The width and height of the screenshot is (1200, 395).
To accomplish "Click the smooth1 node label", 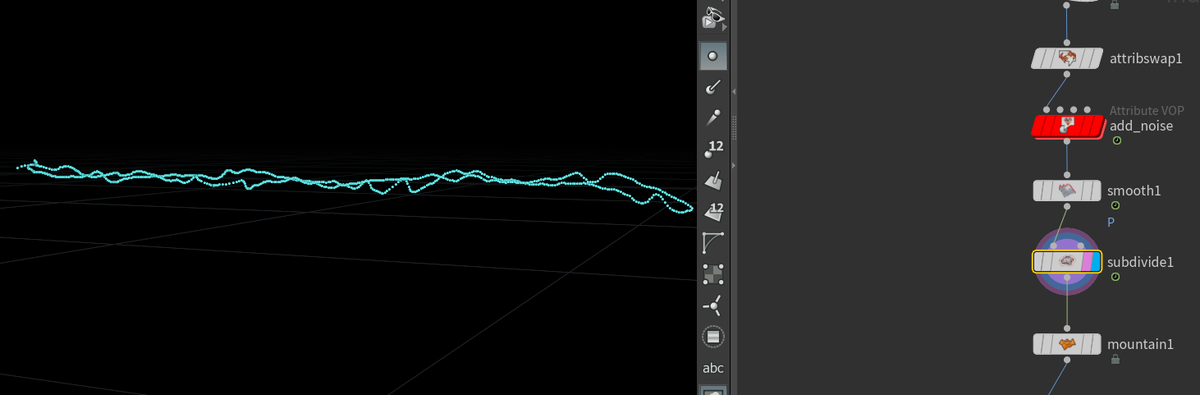I will (1134, 190).
